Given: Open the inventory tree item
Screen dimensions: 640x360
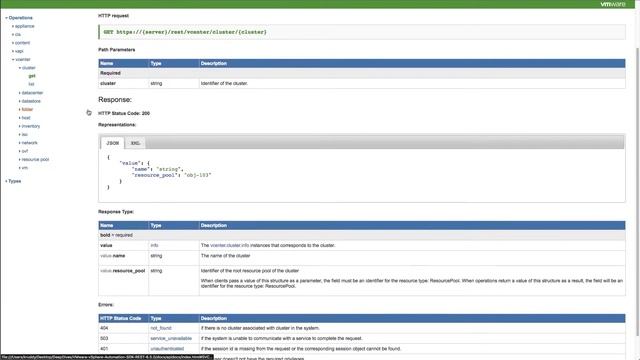Looking at the screenshot, I should (x=31, y=126).
